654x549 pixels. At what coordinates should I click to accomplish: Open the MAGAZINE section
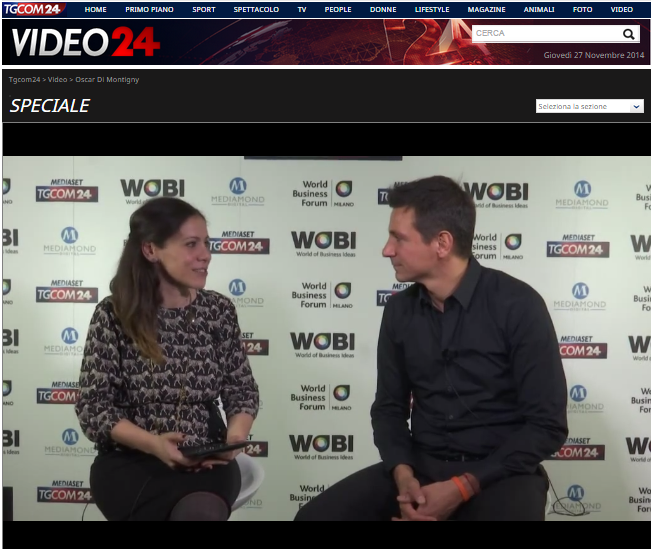(x=486, y=9)
